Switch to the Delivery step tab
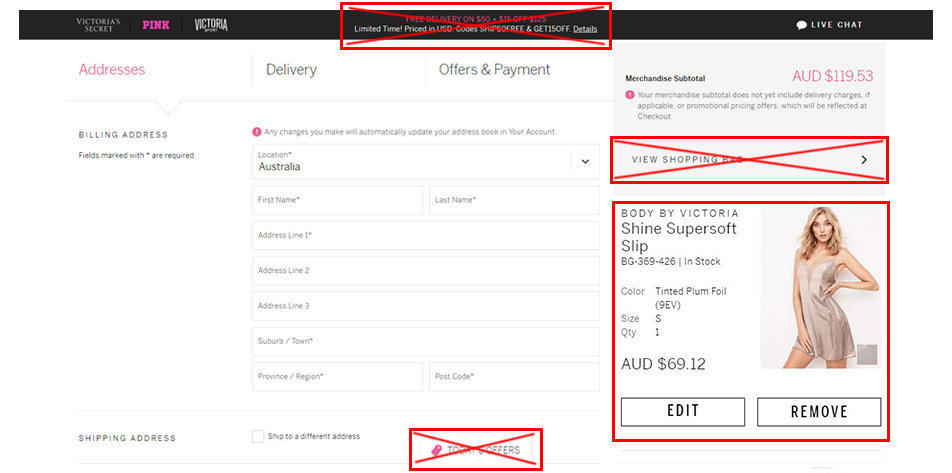The height and width of the screenshot is (473, 952). pyautogui.click(x=291, y=70)
